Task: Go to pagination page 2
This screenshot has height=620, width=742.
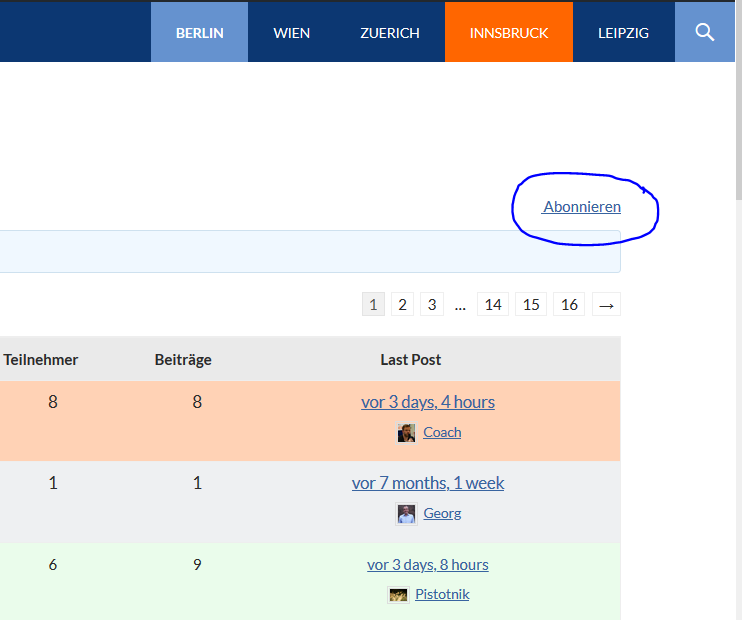Action: (402, 304)
